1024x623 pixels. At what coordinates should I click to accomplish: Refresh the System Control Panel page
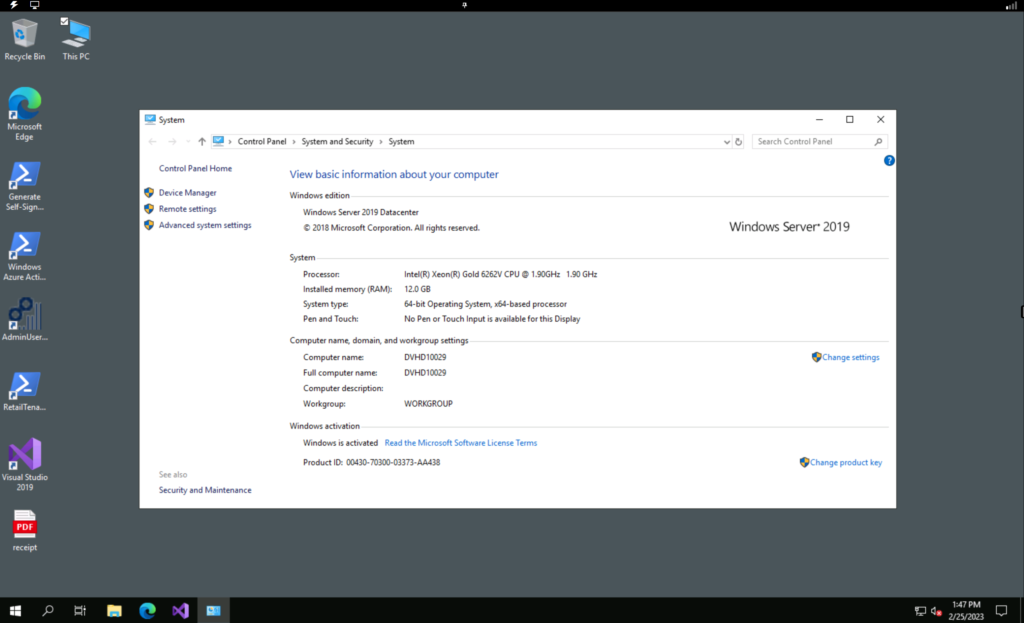739,142
